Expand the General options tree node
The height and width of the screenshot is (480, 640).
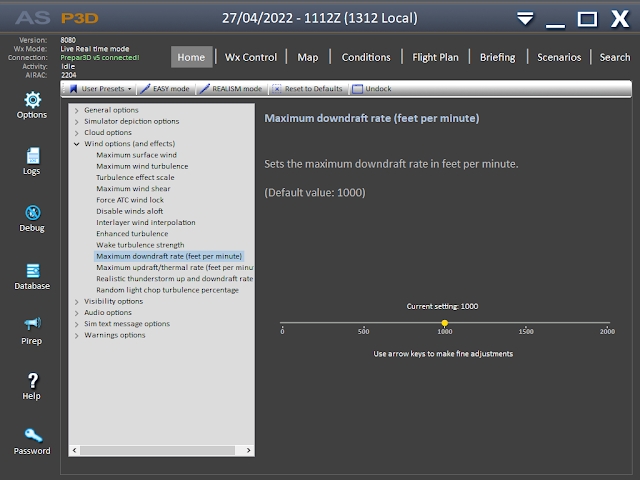click(77, 109)
